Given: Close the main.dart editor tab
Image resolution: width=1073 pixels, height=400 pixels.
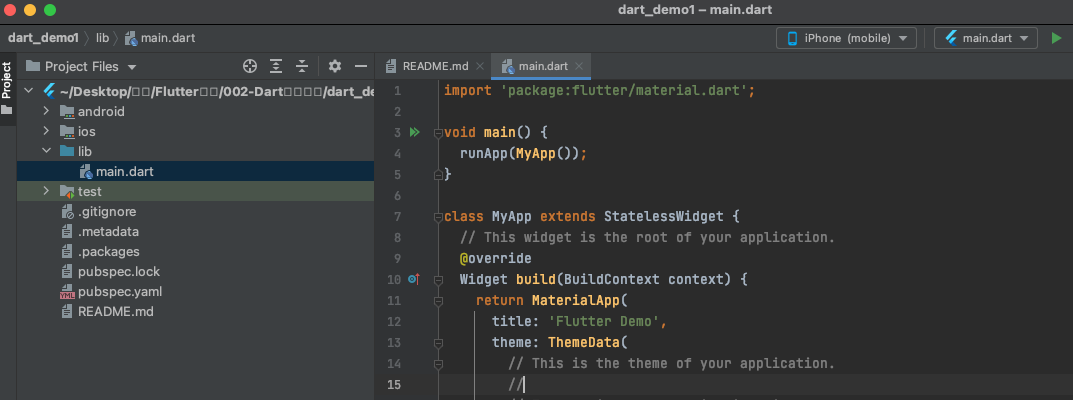Looking at the screenshot, I should 580,66.
